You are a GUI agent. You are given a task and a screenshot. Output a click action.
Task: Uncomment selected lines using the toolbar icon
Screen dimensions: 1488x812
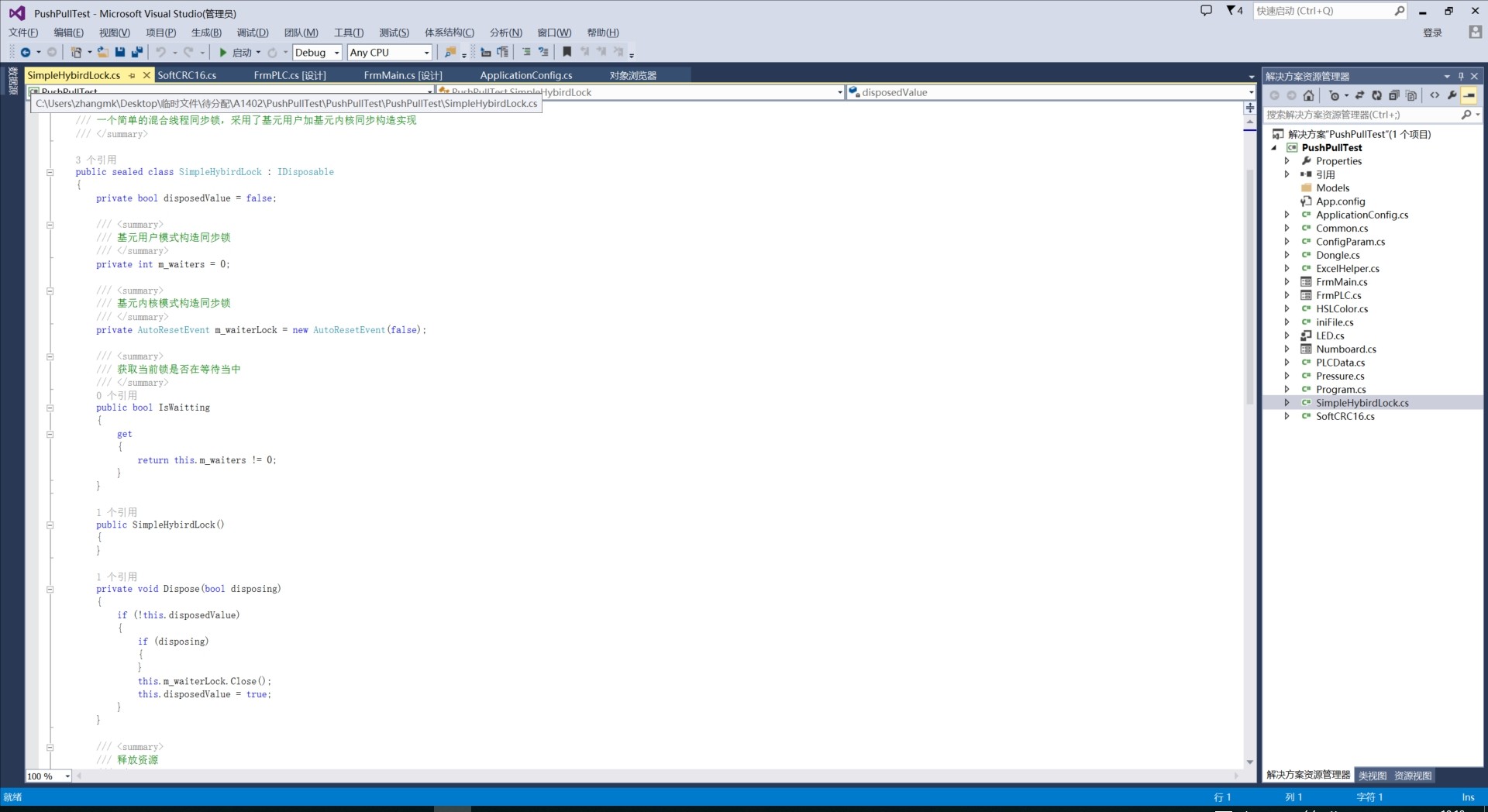click(x=543, y=52)
